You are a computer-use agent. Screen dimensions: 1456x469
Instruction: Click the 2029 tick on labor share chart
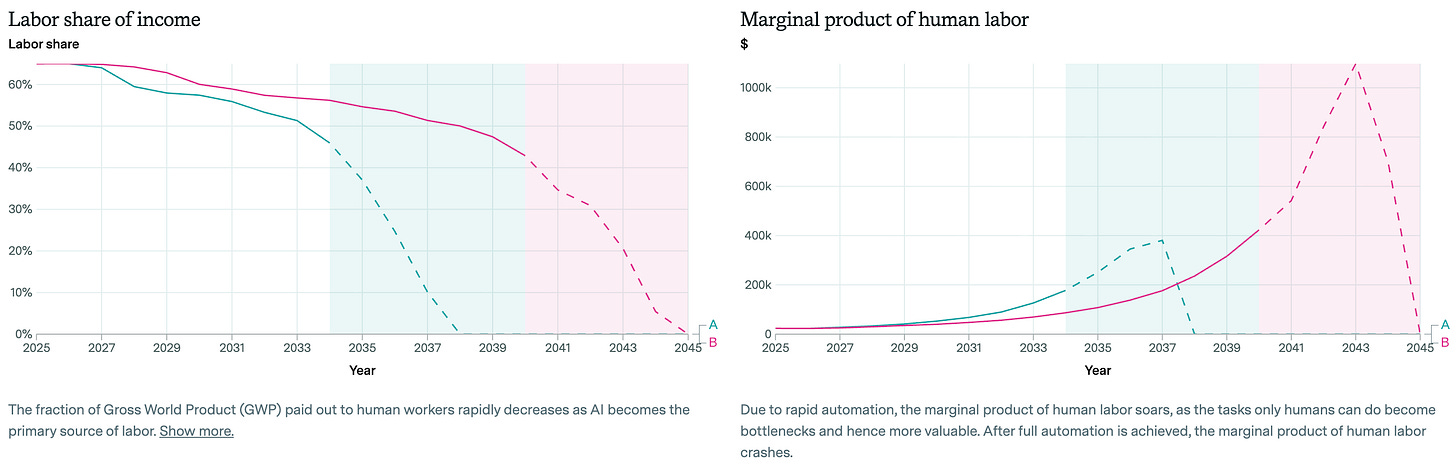tap(166, 348)
